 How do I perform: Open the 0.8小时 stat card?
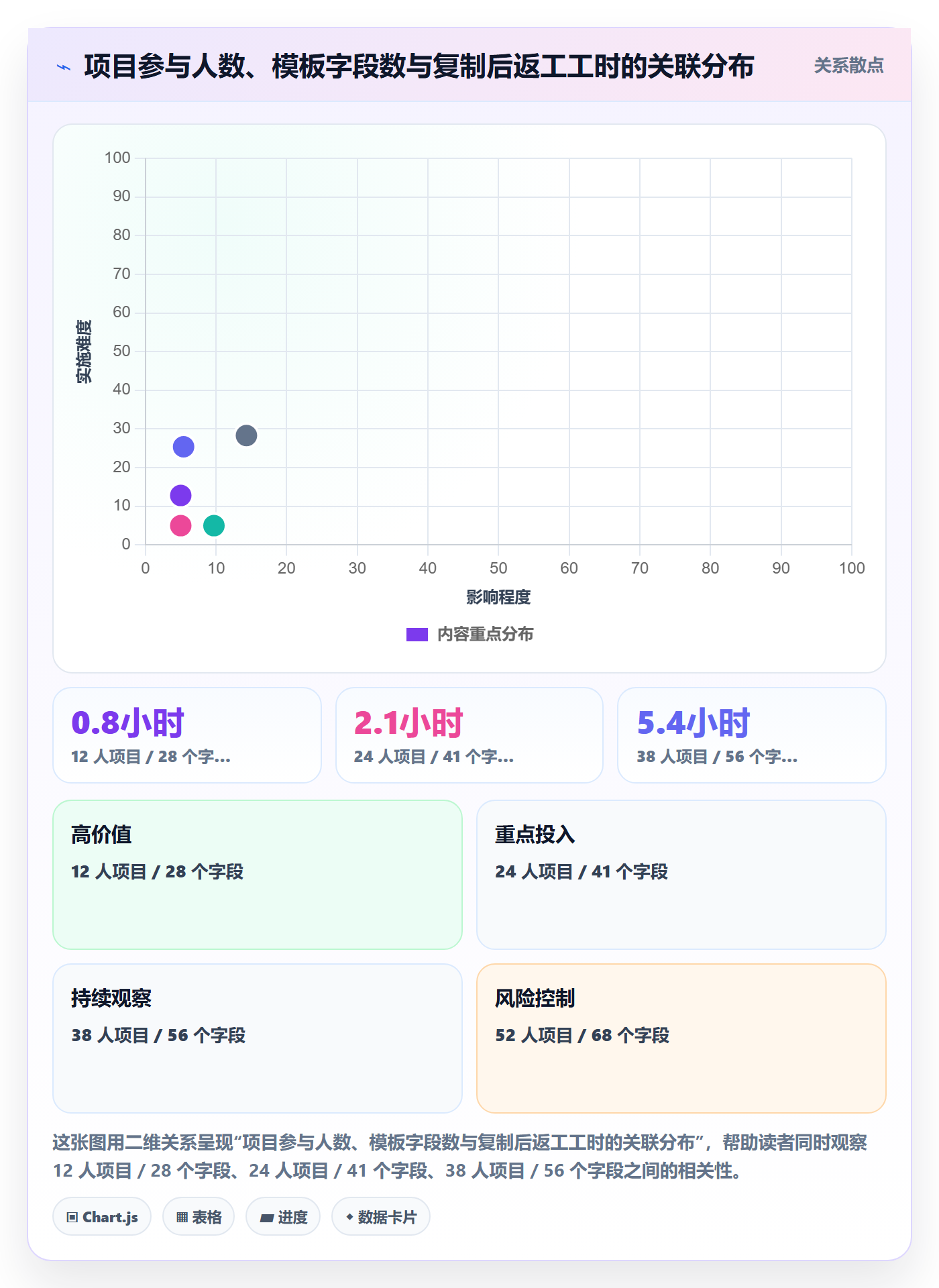click(x=187, y=735)
